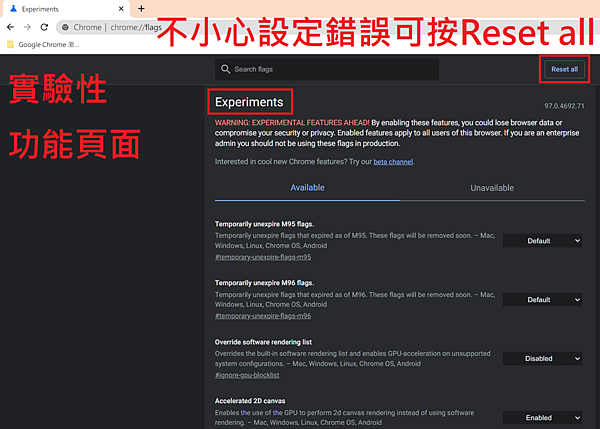
Task: Click the 'Temporarily unexpire M96 flags.' title
Action: pyautogui.click(x=264, y=283)
